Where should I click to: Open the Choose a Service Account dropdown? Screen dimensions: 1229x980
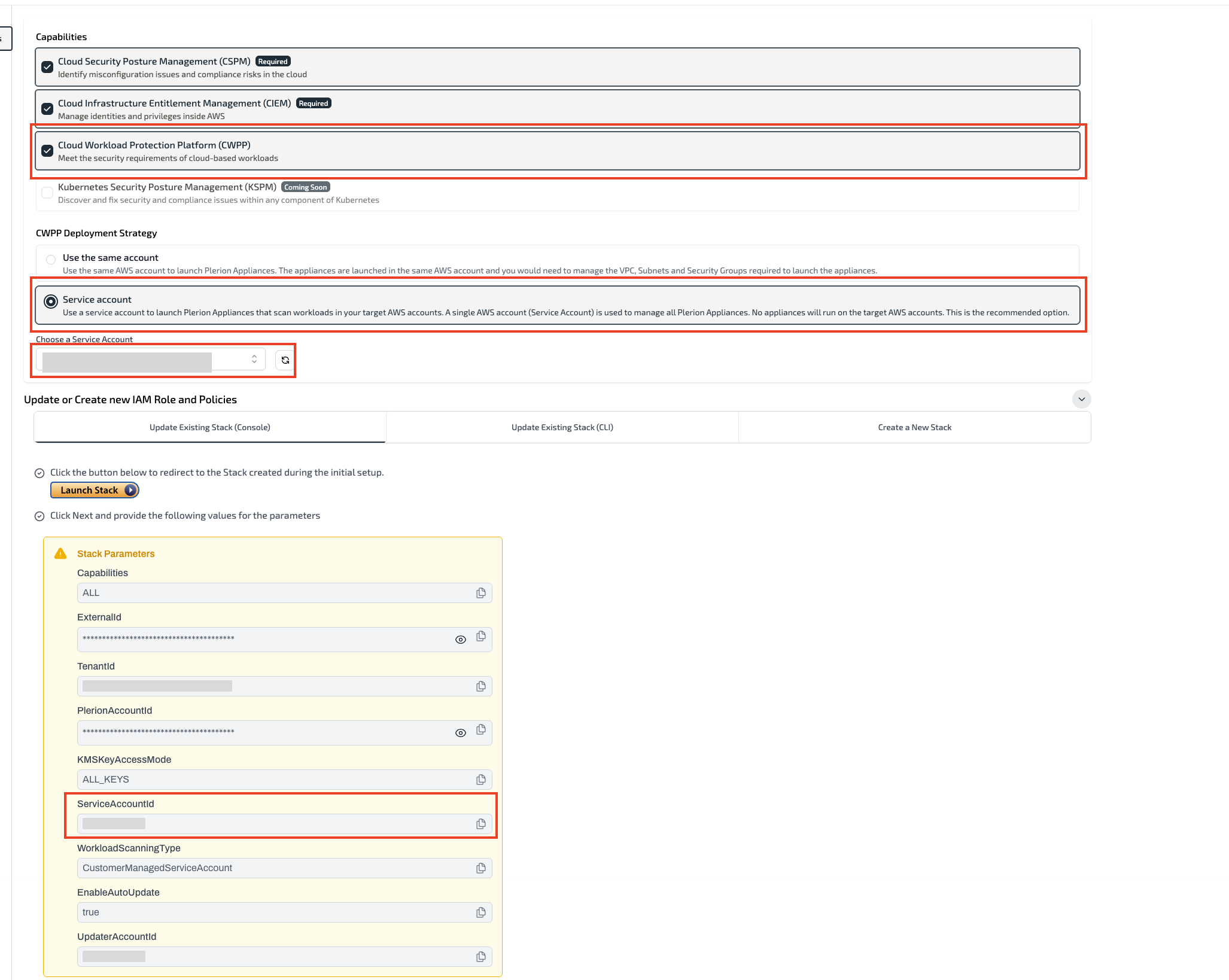pos(151,360)
